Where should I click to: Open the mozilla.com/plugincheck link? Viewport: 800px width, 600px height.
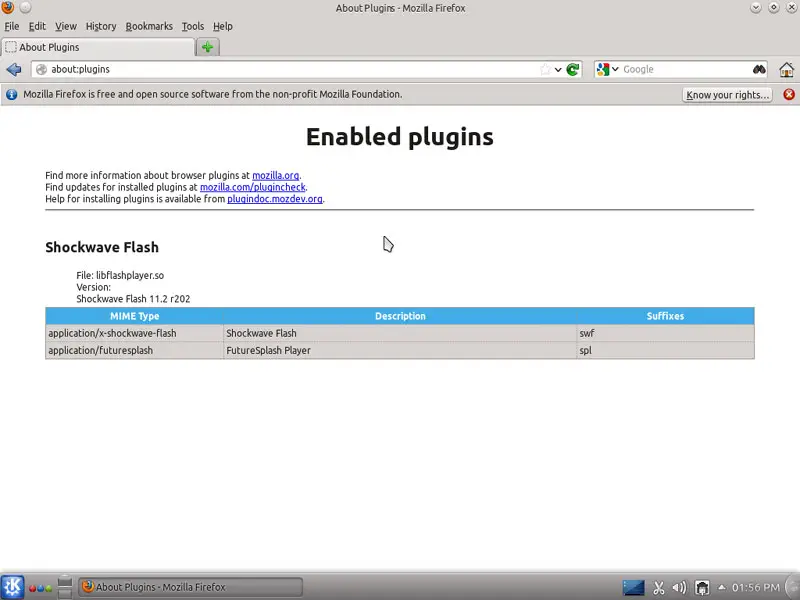pos(253,187)
